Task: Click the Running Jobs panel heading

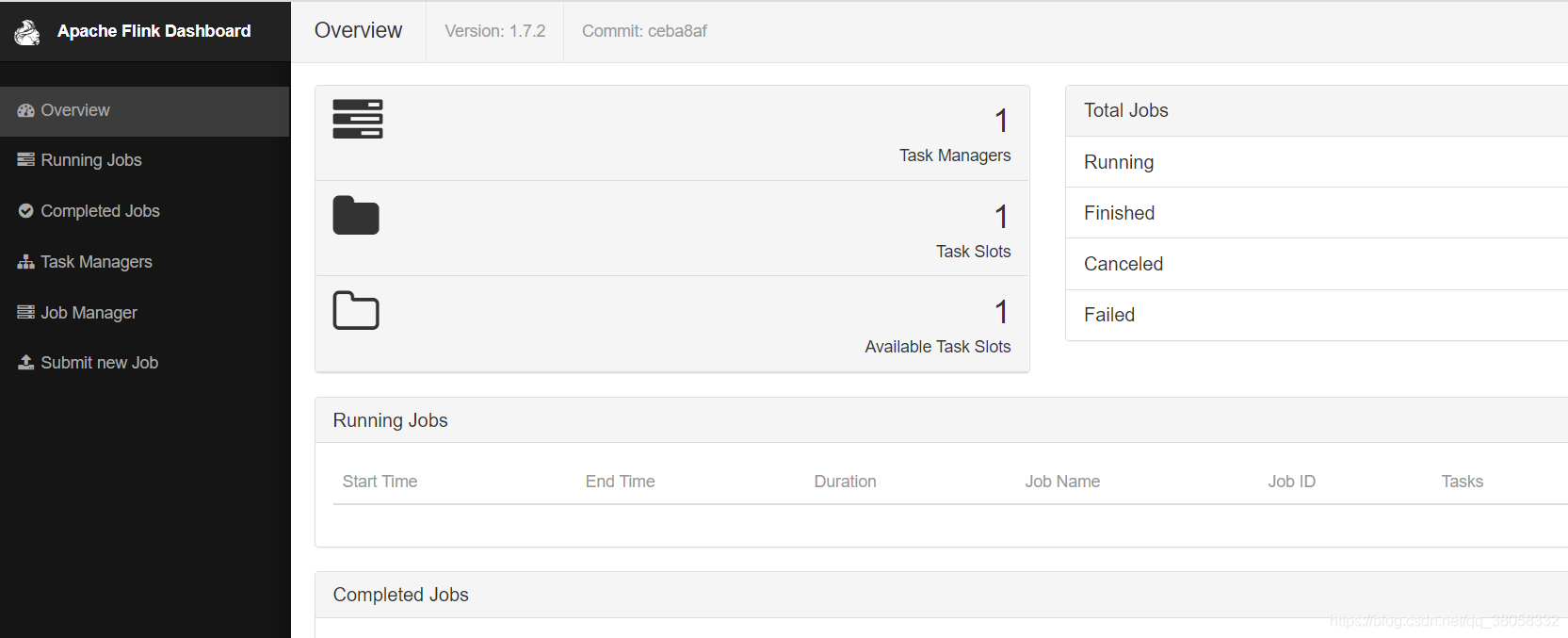Action: click(x=390, y=420)
